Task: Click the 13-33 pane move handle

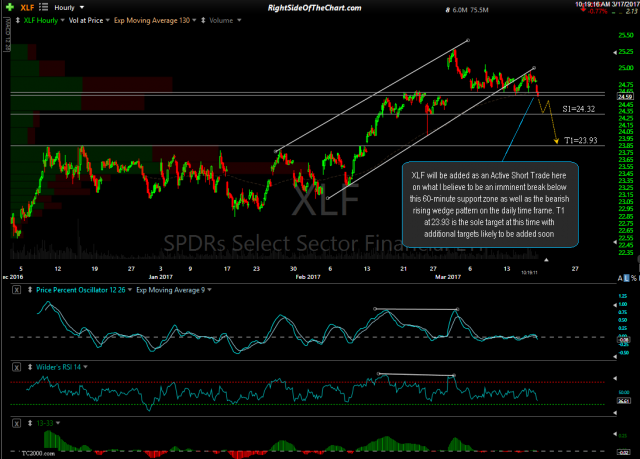Action: pos(30,423)
